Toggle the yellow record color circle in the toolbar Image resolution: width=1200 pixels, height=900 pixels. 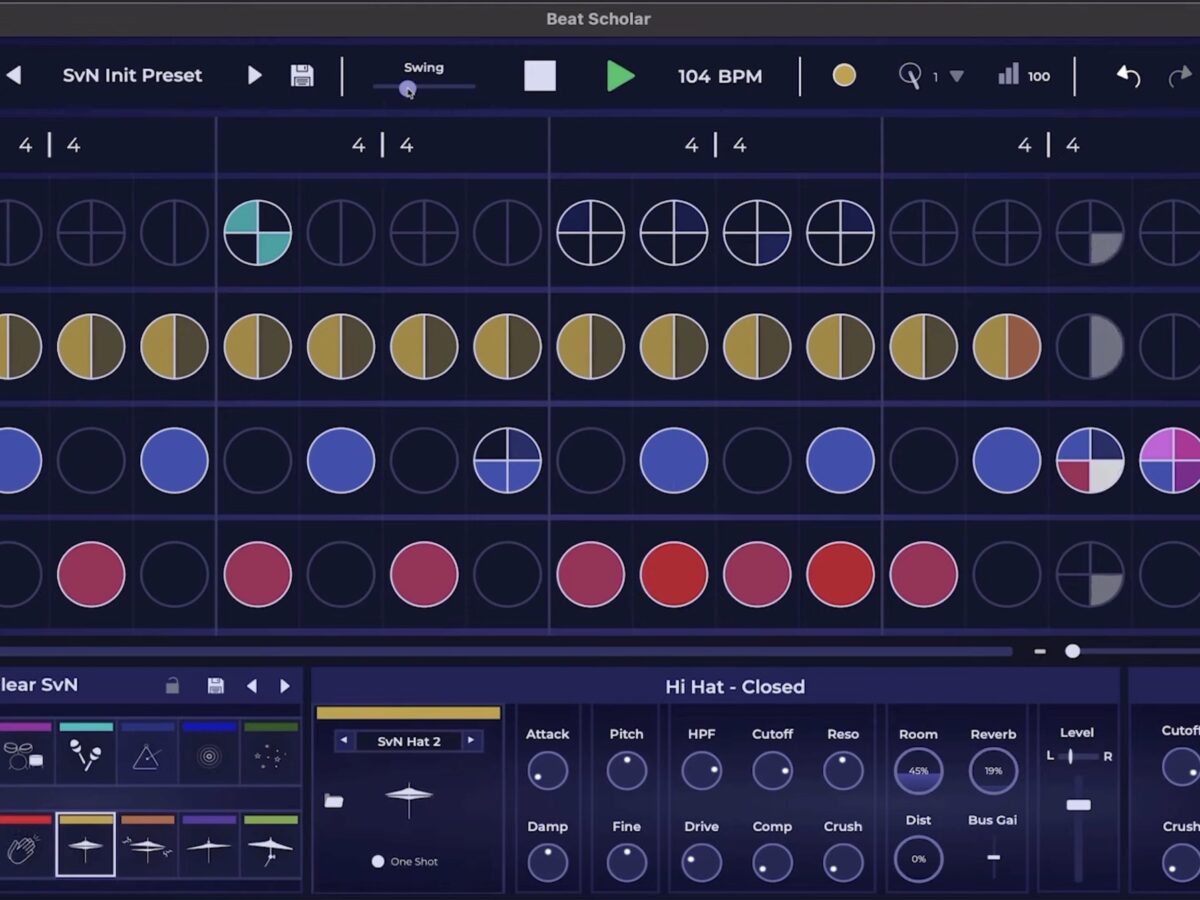[844, 76]
